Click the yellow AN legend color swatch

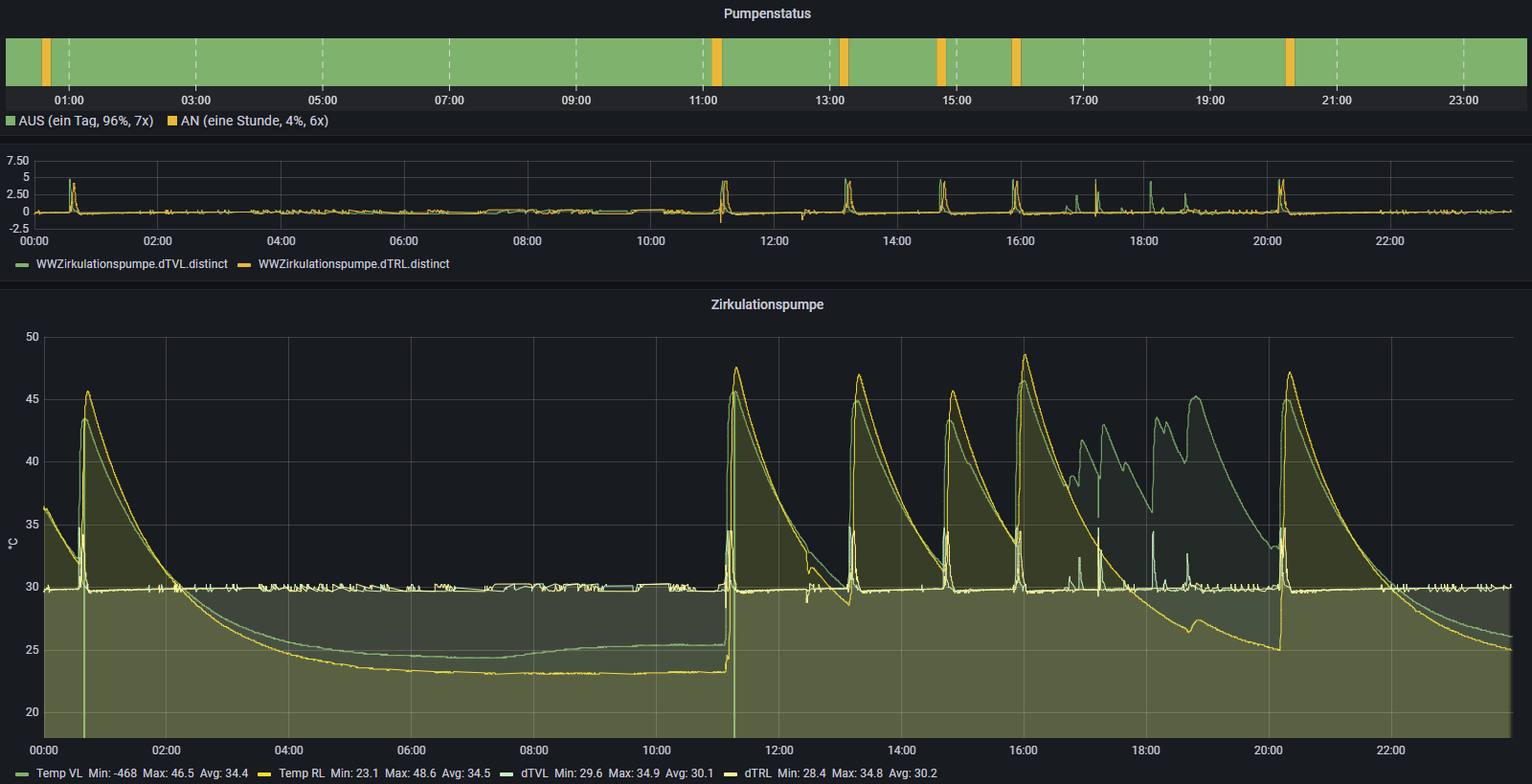coord(172,121)
